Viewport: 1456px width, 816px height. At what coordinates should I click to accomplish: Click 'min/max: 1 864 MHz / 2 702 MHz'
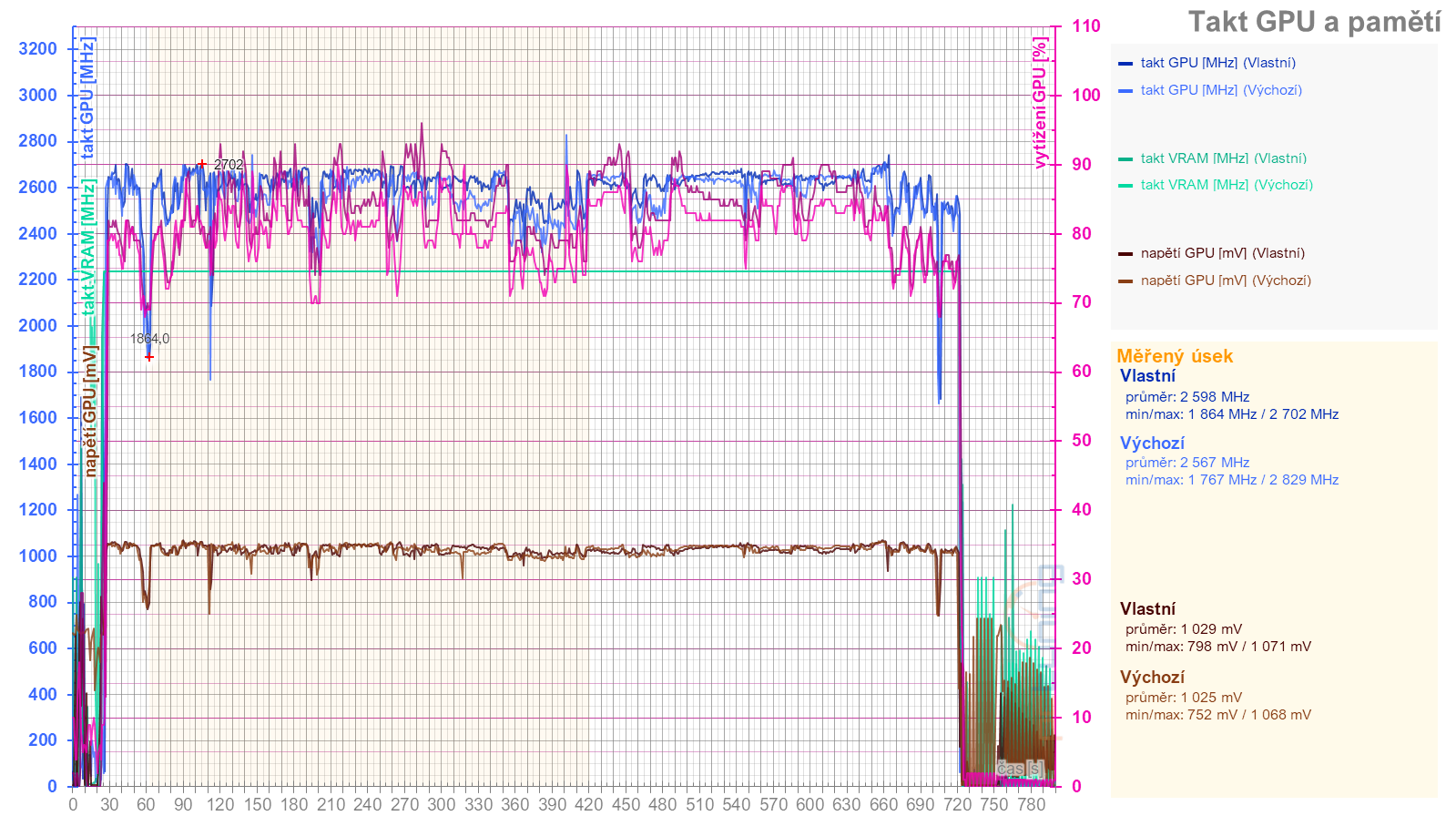1232,414
